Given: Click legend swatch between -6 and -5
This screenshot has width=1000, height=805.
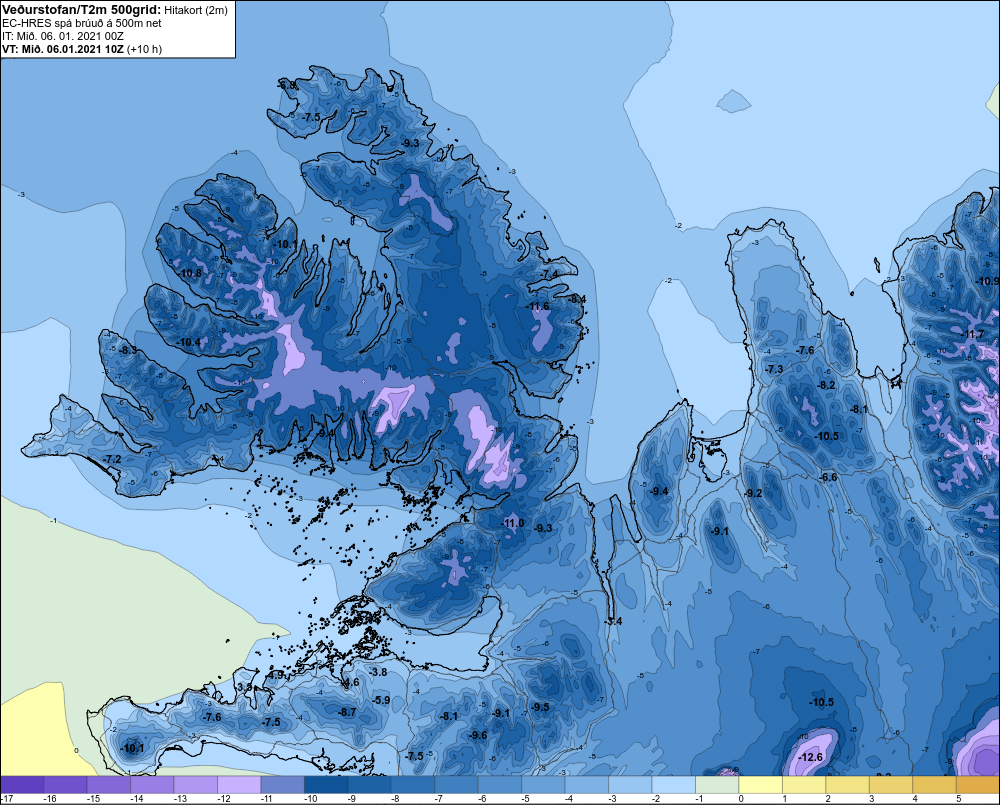Looking at the screenshot, I should 499,785.
